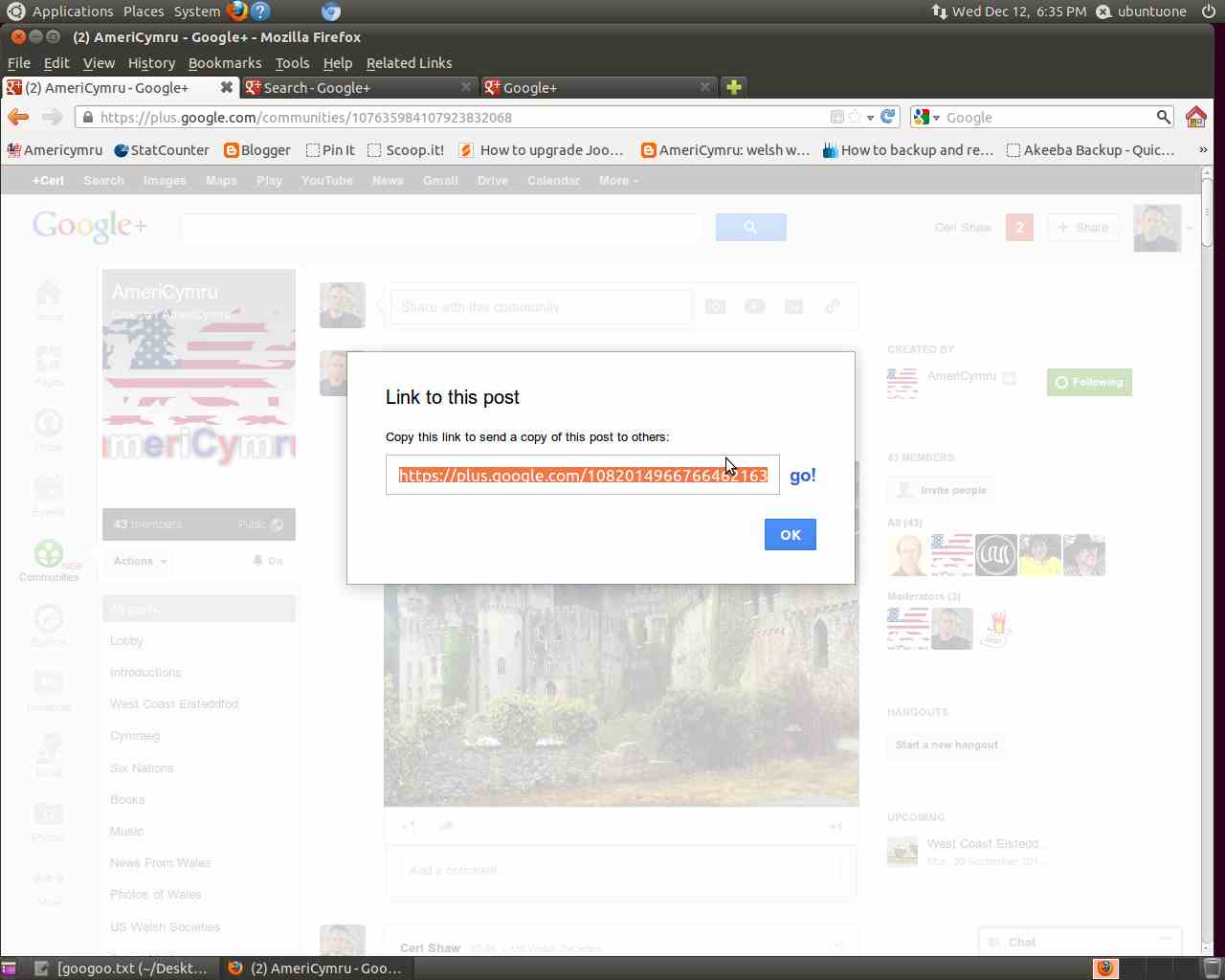Image resolution: width=1225 pixels, height=980 pixels.
Task: Open the Edit menu
Action: (x=56, y=63)
